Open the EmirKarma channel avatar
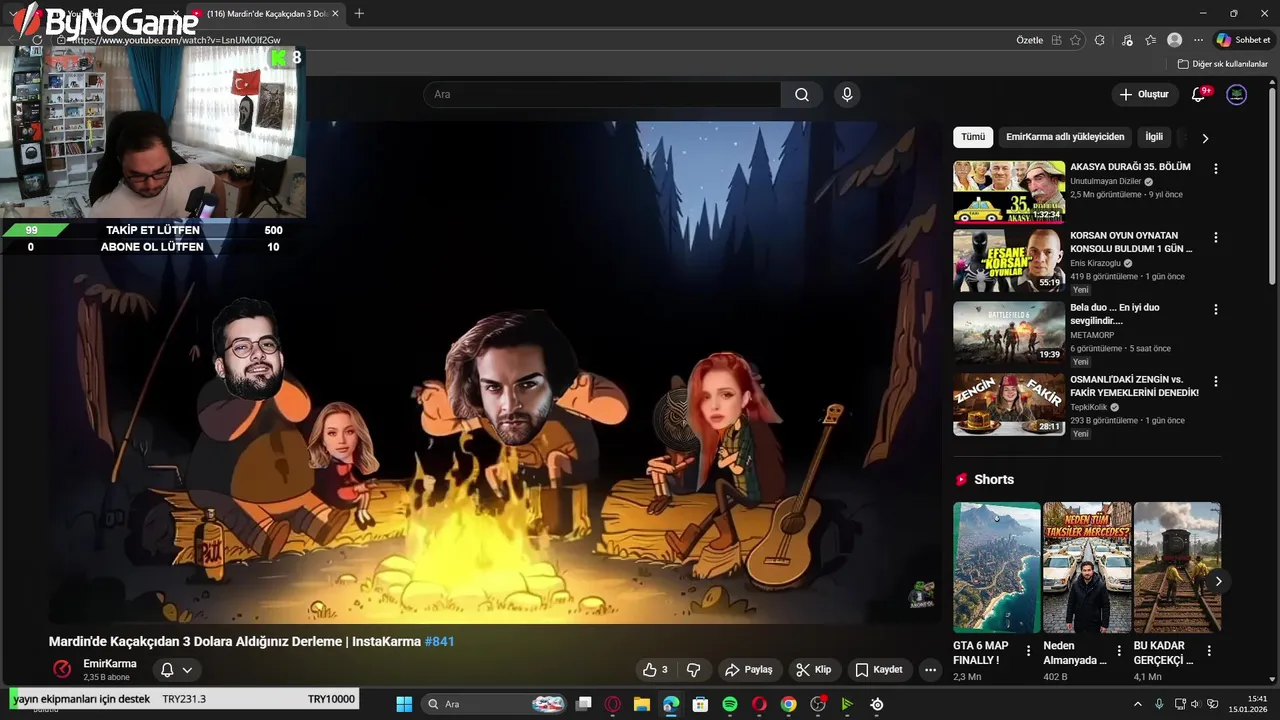 pos(62,669)
